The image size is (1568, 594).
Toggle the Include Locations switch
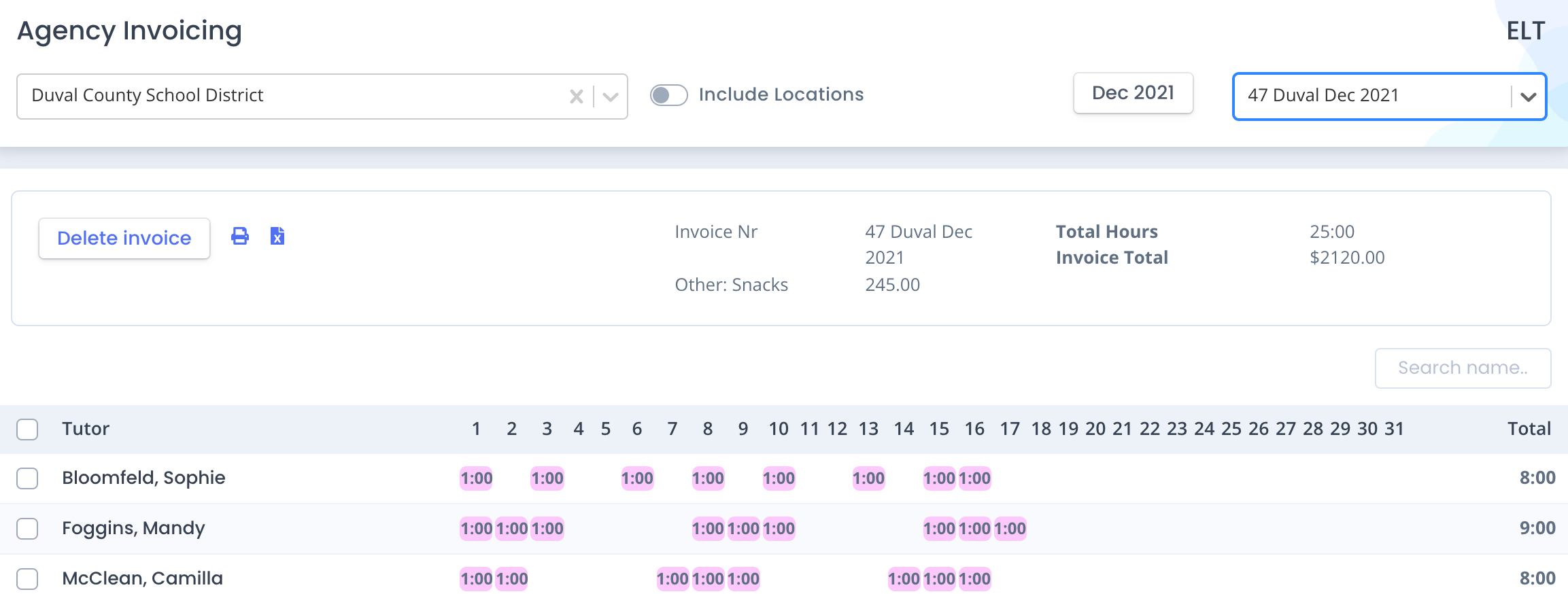(x=669, y=94)
